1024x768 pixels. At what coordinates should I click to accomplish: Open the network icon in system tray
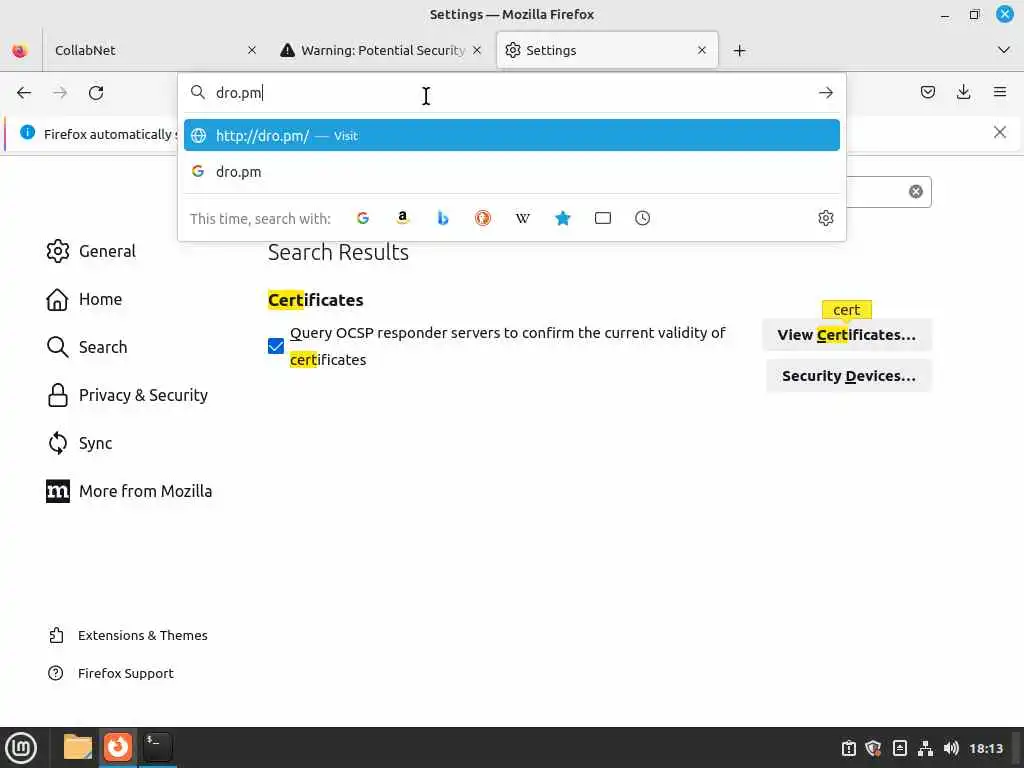(x=925, y=748)
